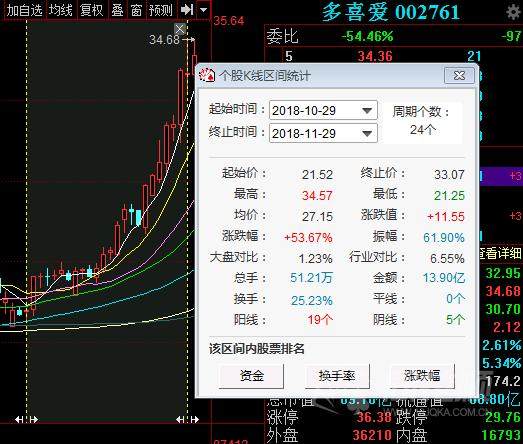Click the stock title 多喜爱 002761

pyautogui.click(x=391, y=12)
